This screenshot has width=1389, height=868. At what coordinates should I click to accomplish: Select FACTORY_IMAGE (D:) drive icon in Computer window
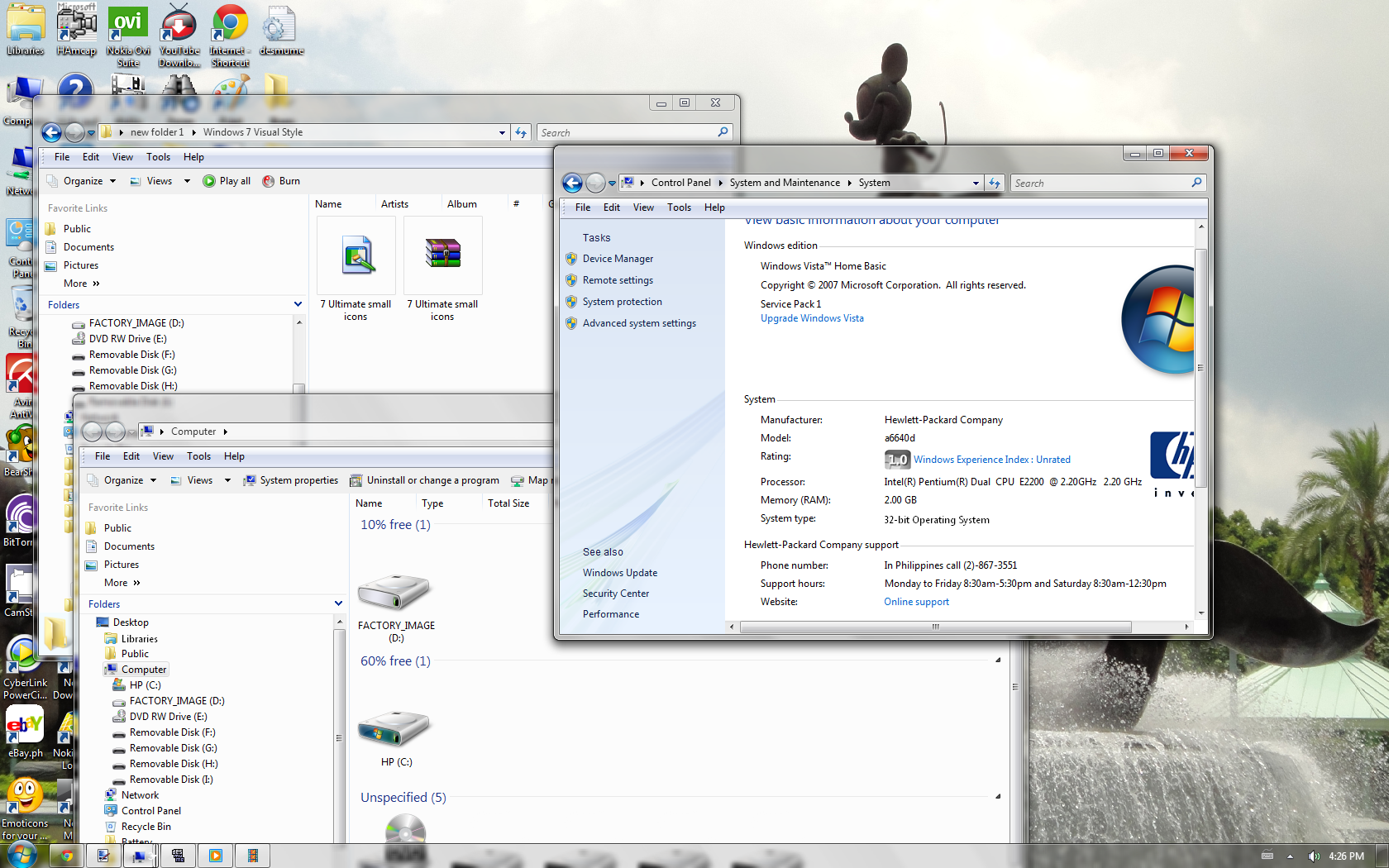395,607
